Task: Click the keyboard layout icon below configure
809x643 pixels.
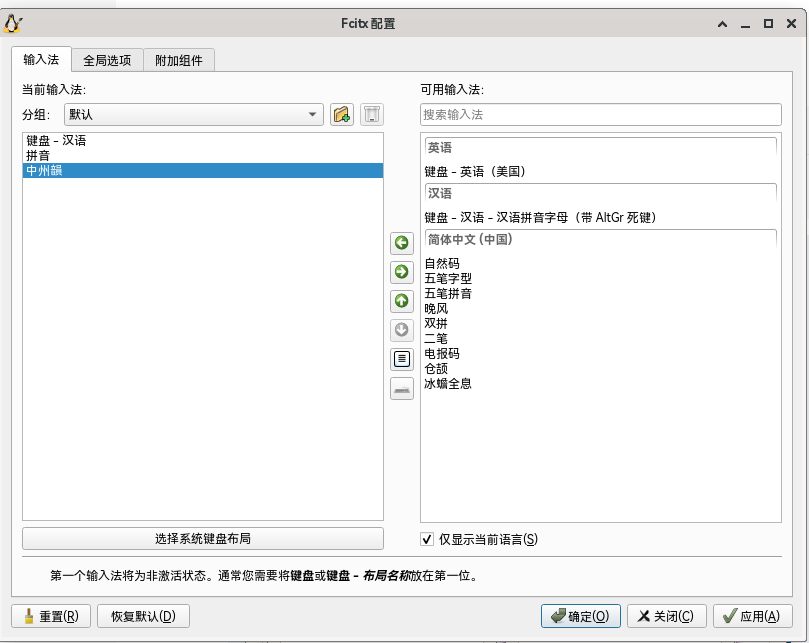Action: click(401, 389)
